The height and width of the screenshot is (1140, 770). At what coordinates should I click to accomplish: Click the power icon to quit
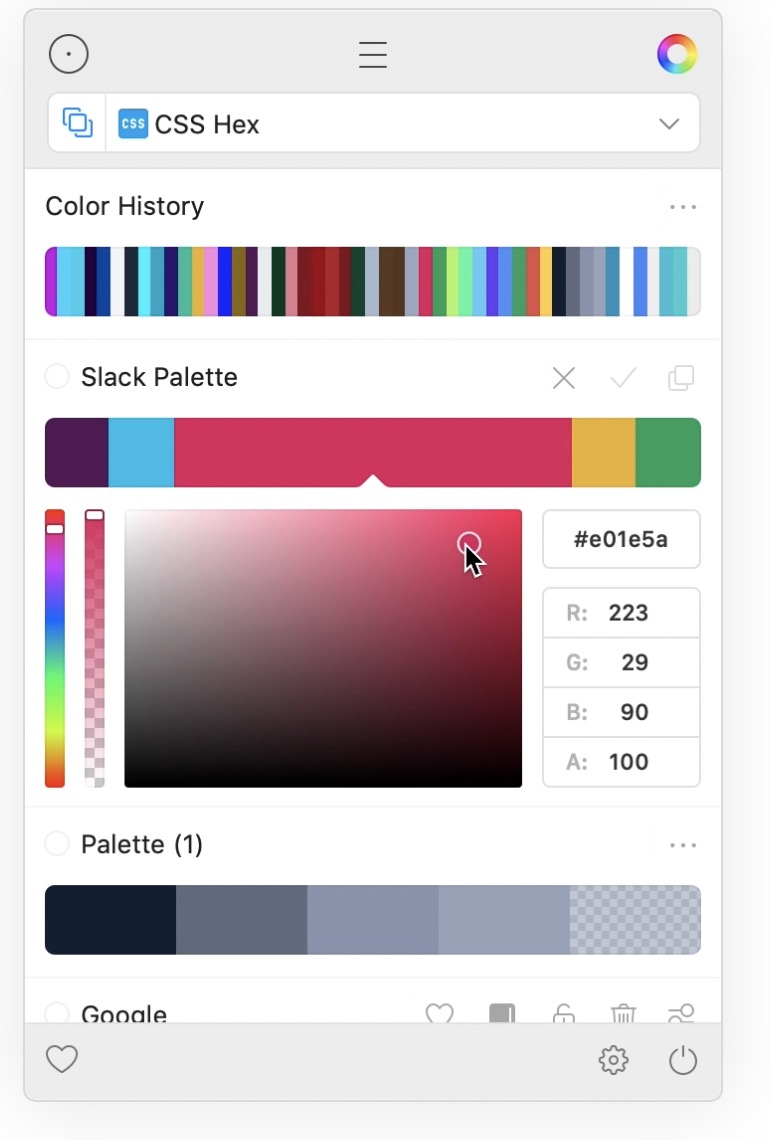(683, 1060)
